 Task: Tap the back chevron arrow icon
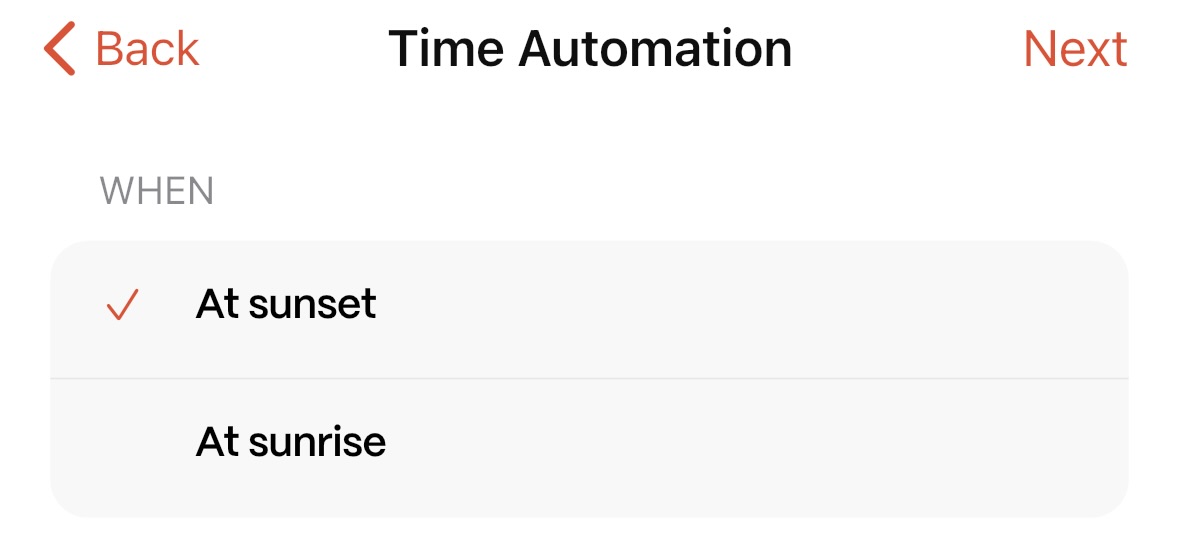point(60,49)
